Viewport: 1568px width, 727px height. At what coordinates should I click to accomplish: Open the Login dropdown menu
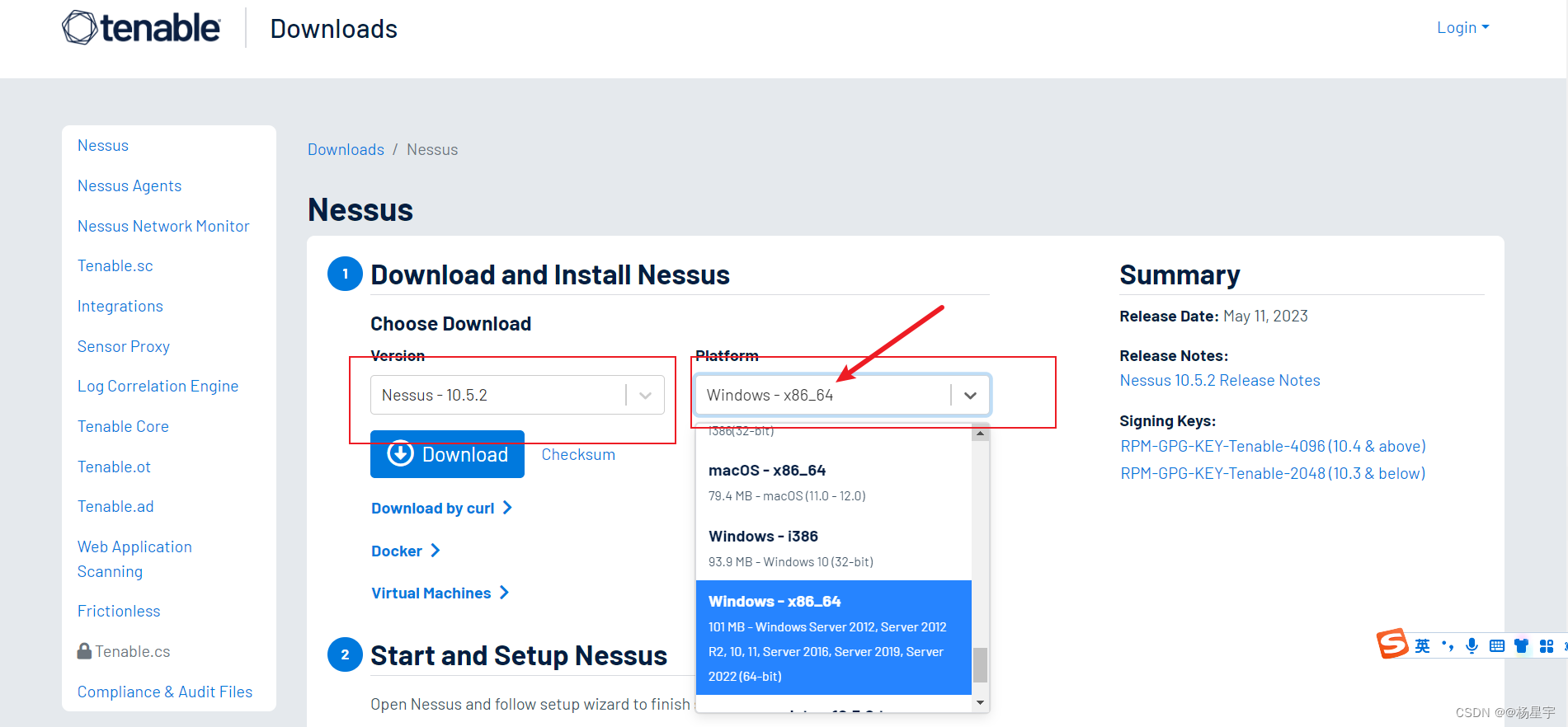[1462, 27]
